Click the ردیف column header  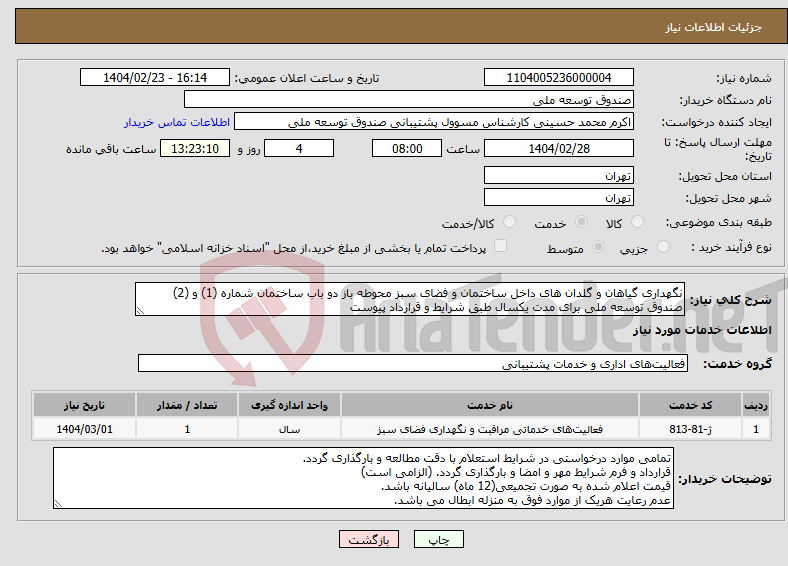click(756, 405)
